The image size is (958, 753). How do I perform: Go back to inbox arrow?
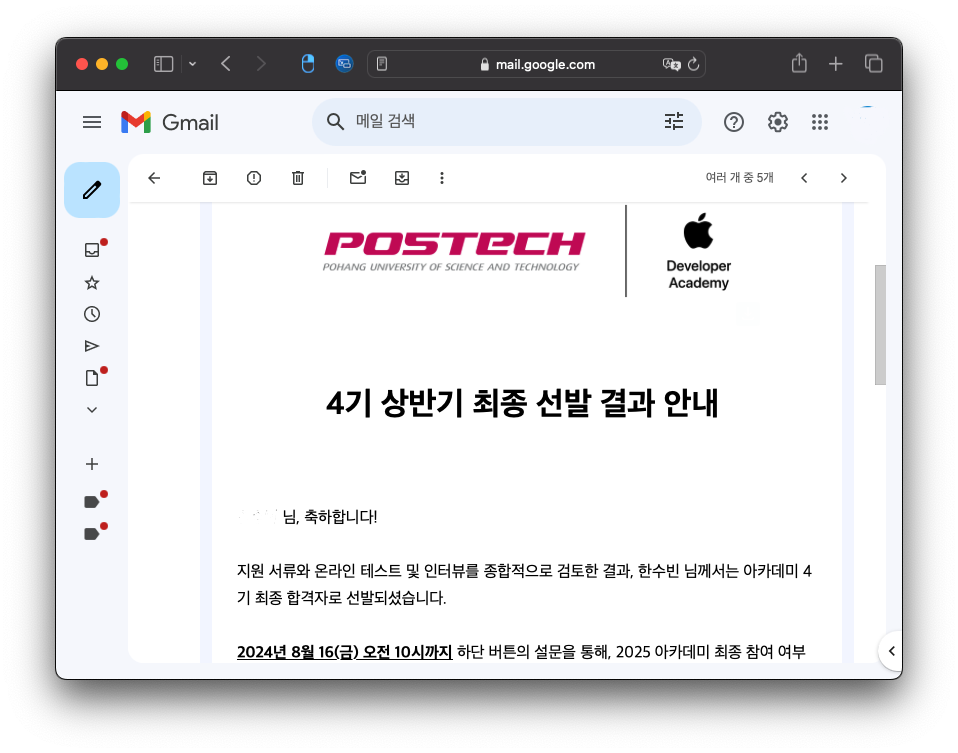[x=154, y=178]
